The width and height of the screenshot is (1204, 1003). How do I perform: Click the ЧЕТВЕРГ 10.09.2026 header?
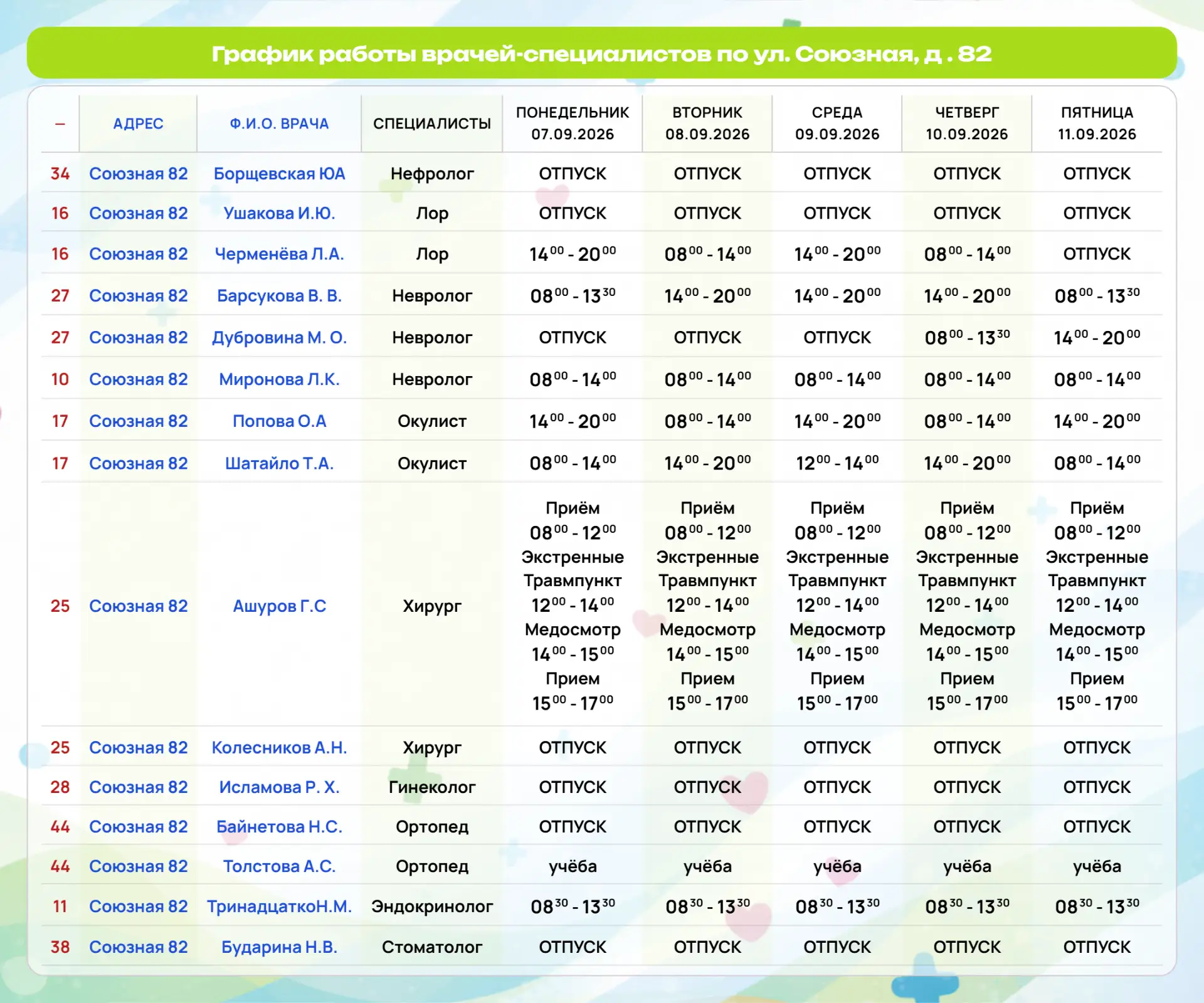coord(967,123)
